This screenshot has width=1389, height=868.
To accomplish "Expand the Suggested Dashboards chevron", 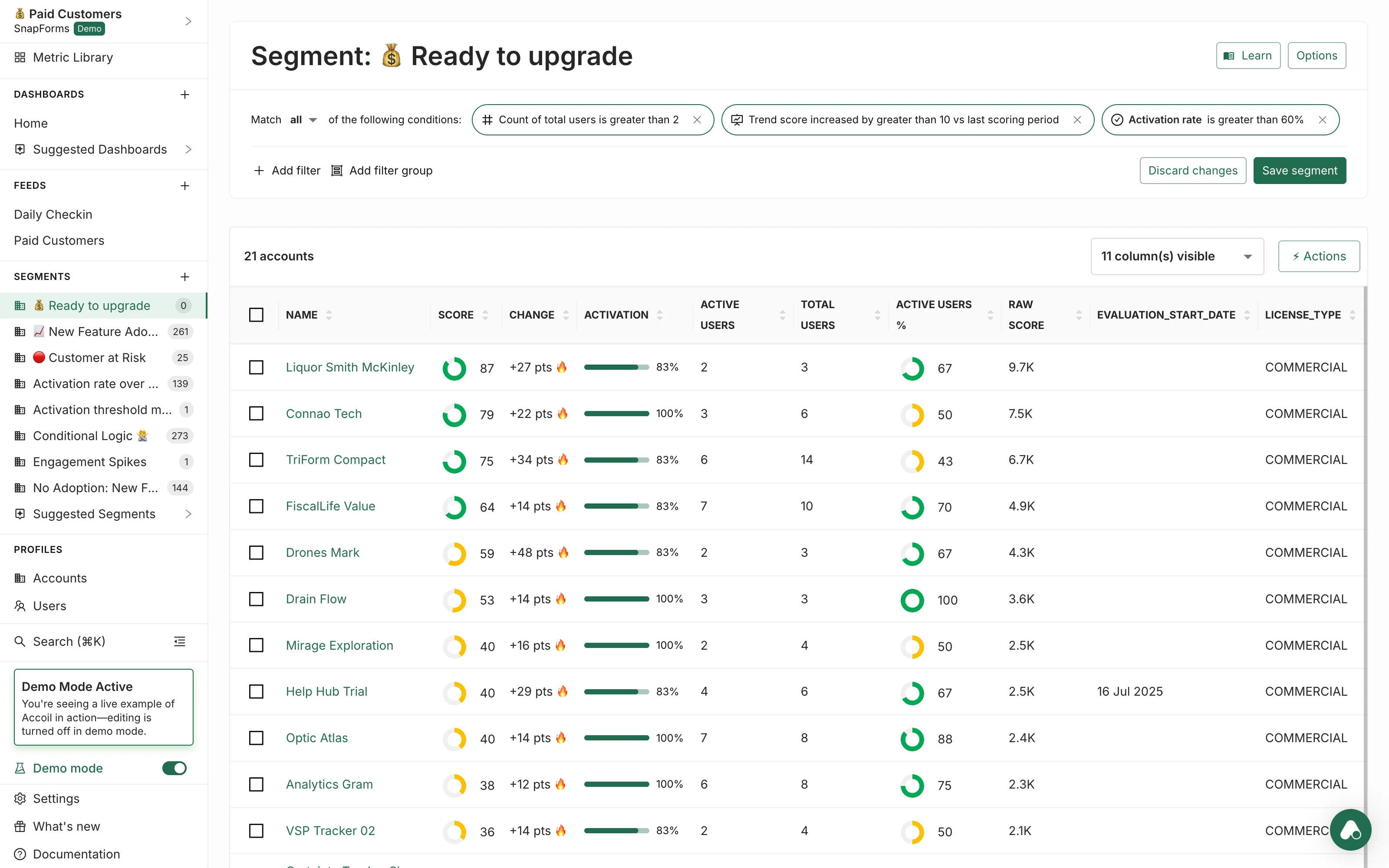I will 188,149.
